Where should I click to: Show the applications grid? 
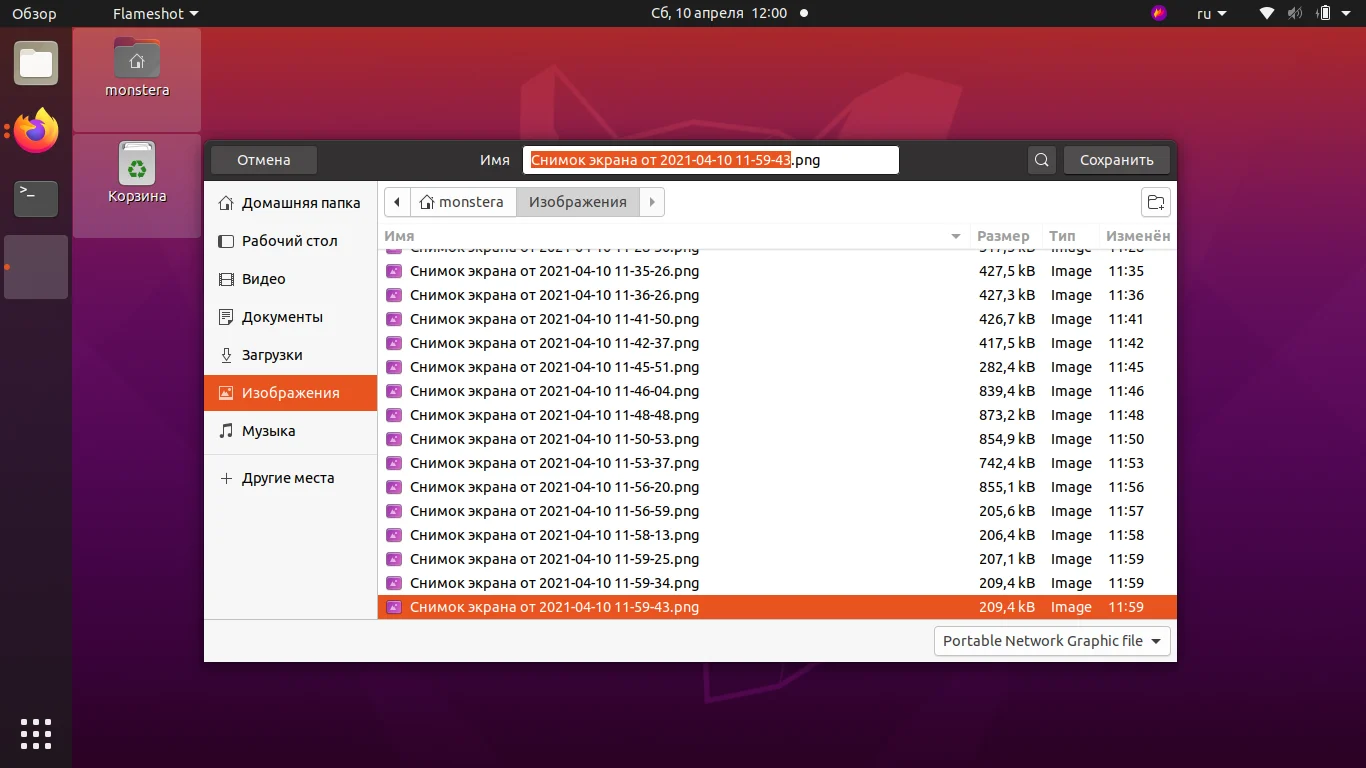point(36,733)
